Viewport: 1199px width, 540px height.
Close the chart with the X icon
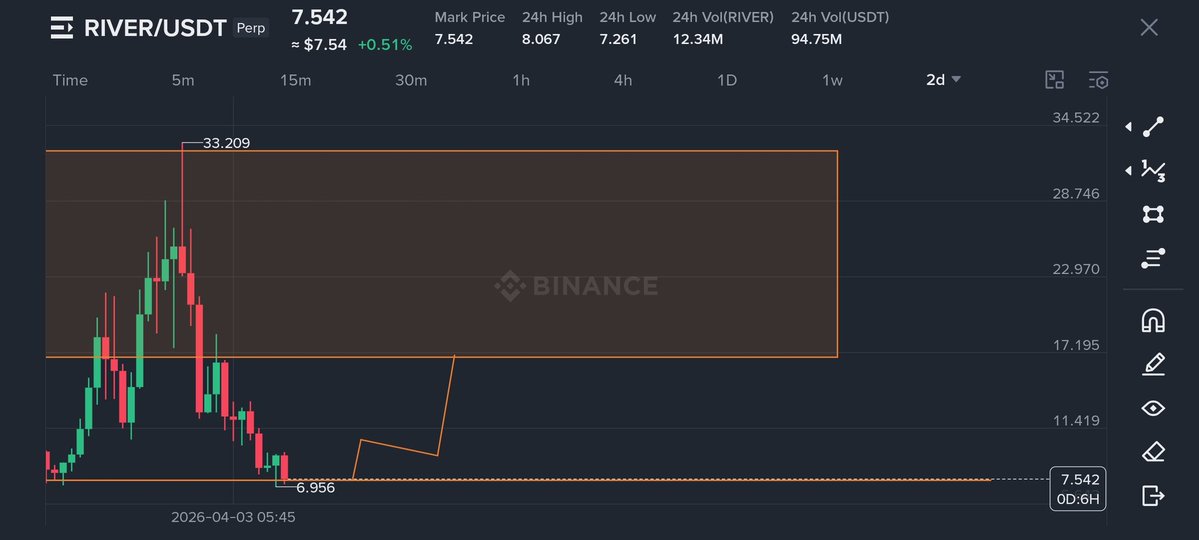pyautogui.click(x=1149, y=28)
